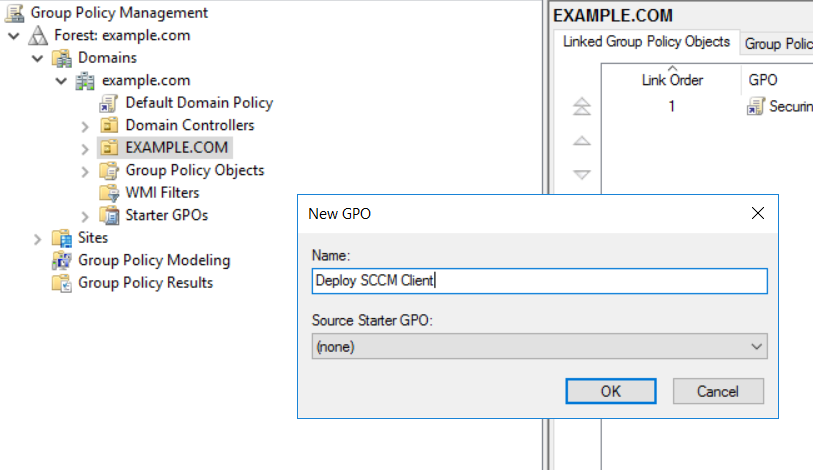The height and width of the screenshot is (470, 813).
Task: Open the Group Policy Results icon
Action: click(x=62, y=283)
